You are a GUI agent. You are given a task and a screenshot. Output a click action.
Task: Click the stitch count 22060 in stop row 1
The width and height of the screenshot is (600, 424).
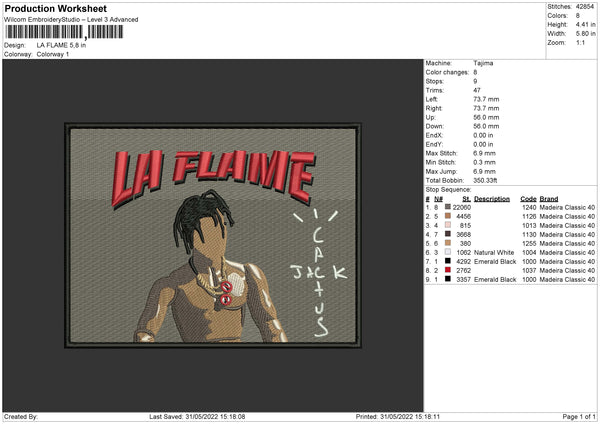pos(462,207)
